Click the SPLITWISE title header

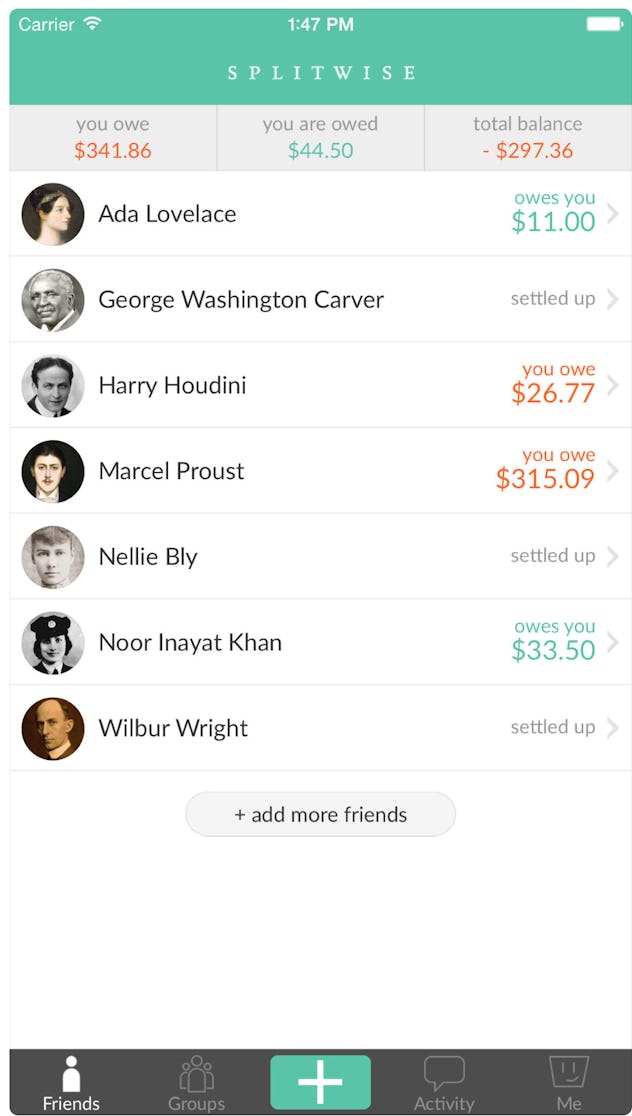[x=320, y=72]
